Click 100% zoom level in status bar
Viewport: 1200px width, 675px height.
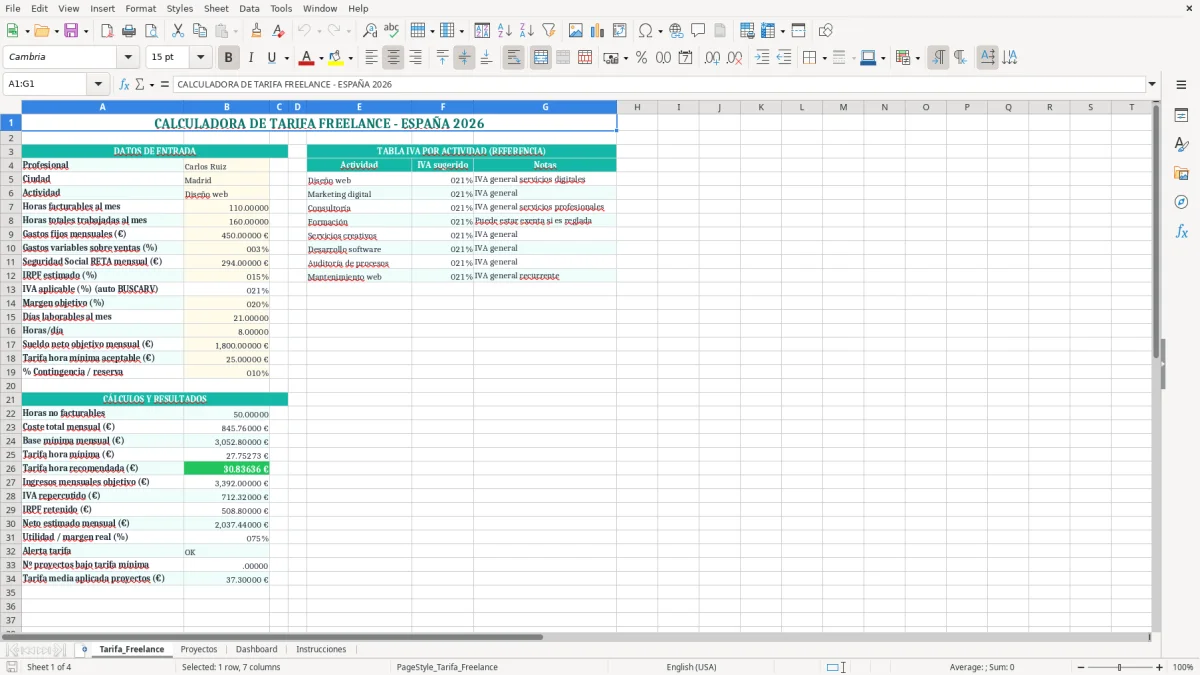tap(1183, 667)
